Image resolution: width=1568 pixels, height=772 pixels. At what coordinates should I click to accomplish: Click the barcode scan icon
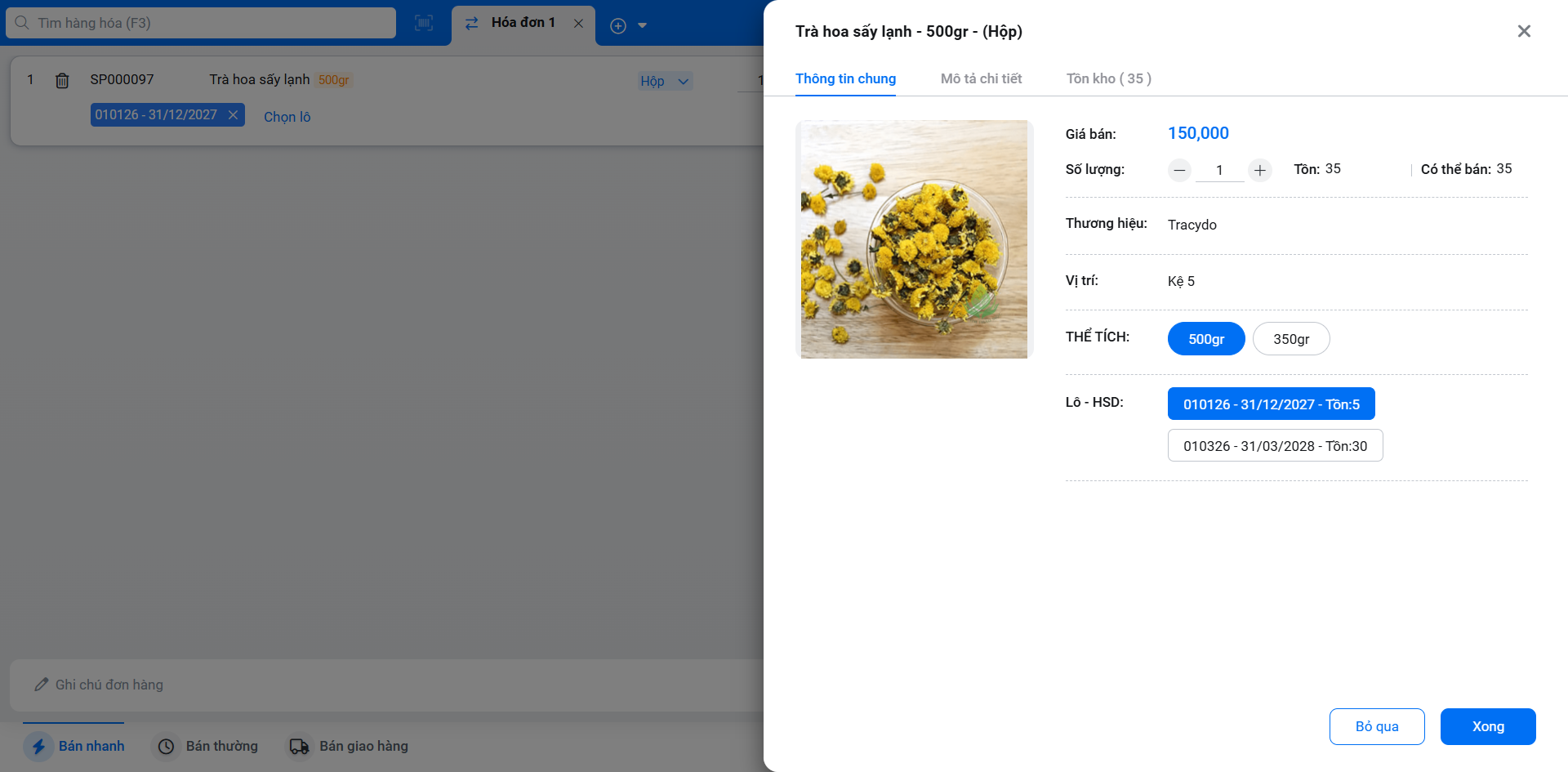(424, 23)
